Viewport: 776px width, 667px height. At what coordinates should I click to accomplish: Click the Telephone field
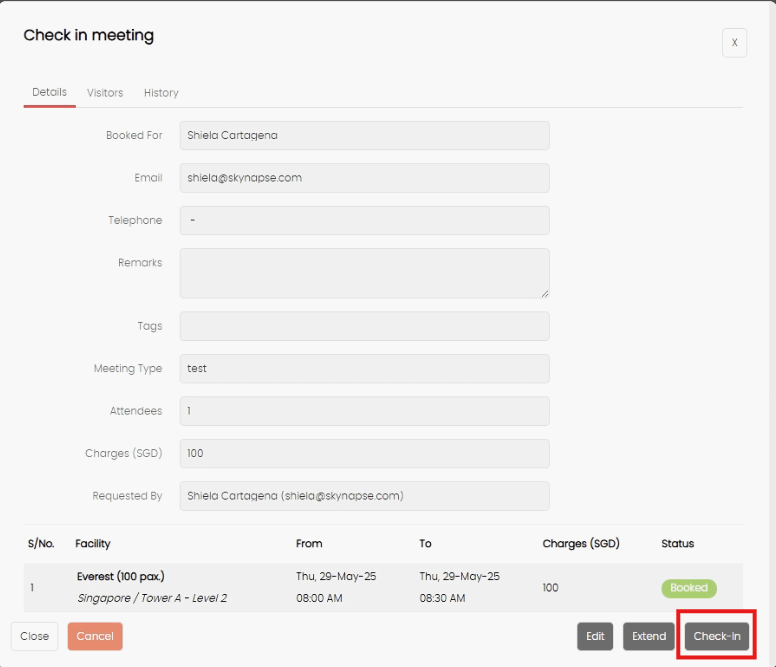click(364, 220)
